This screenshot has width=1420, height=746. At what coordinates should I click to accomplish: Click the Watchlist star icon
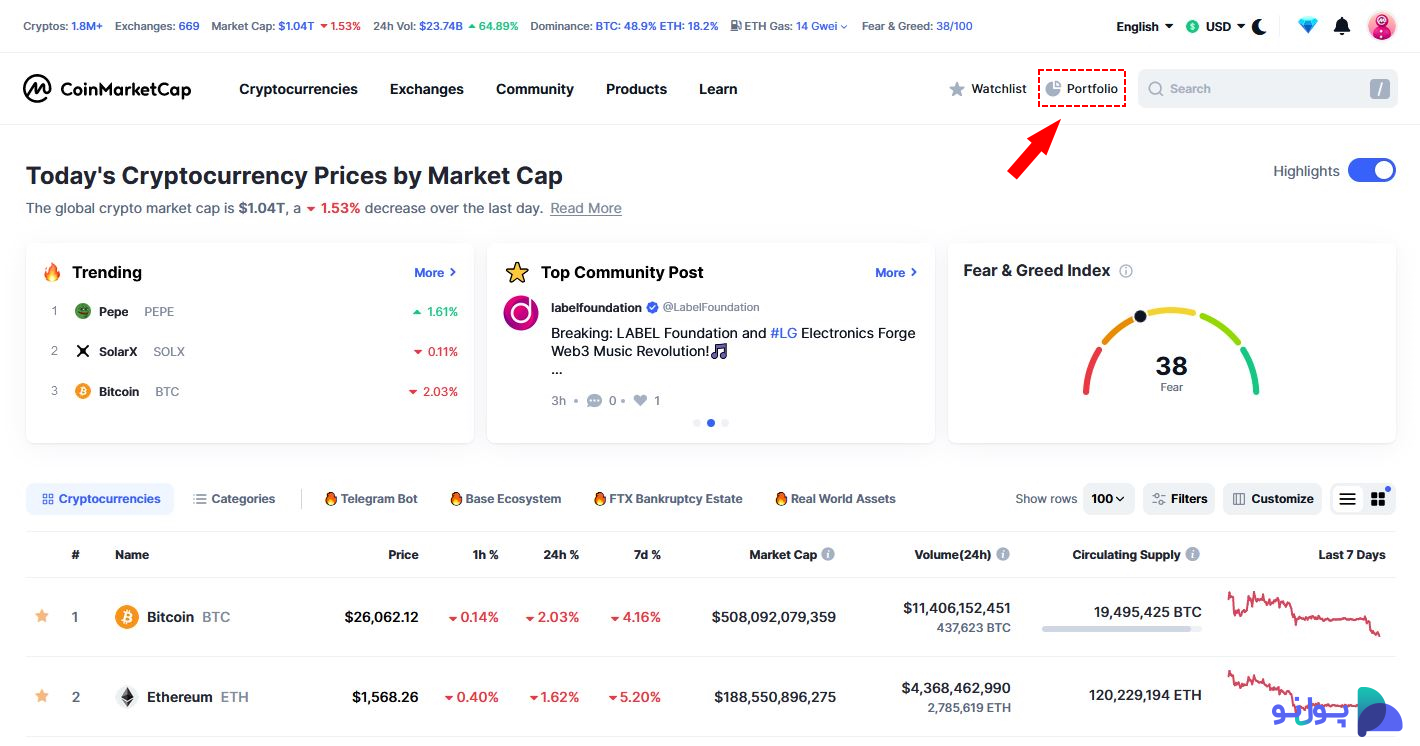(957, 89)
